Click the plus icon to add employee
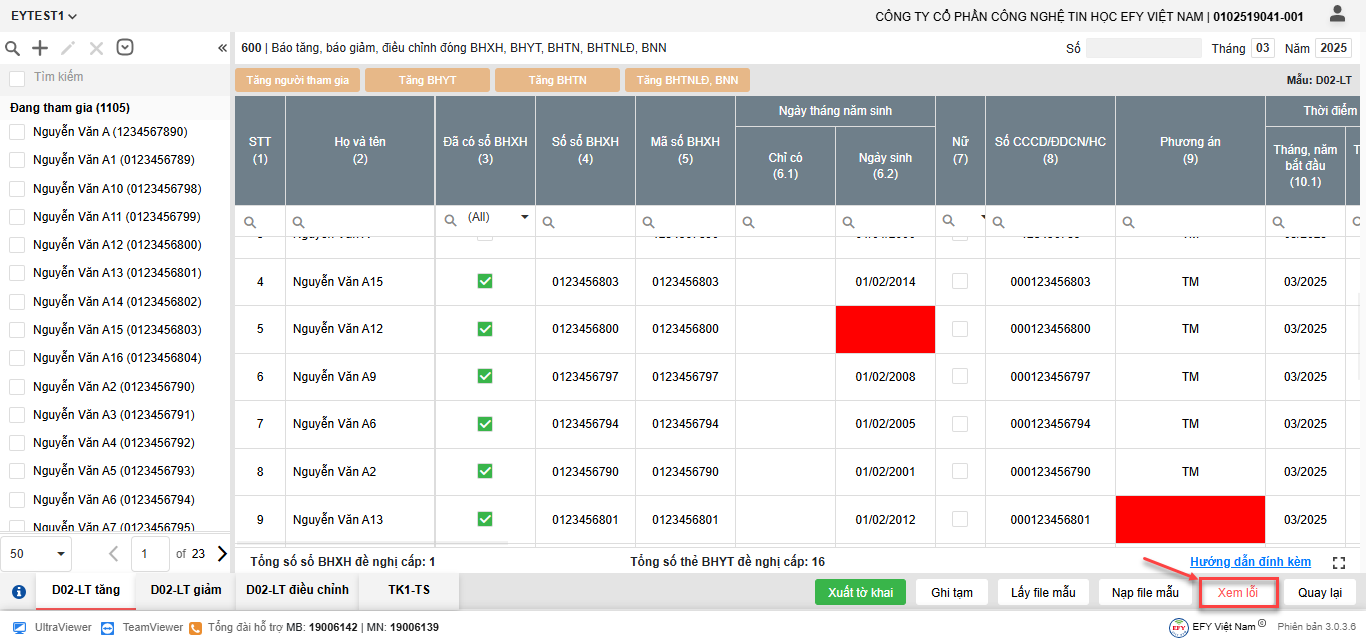 [x=40, y=48]
